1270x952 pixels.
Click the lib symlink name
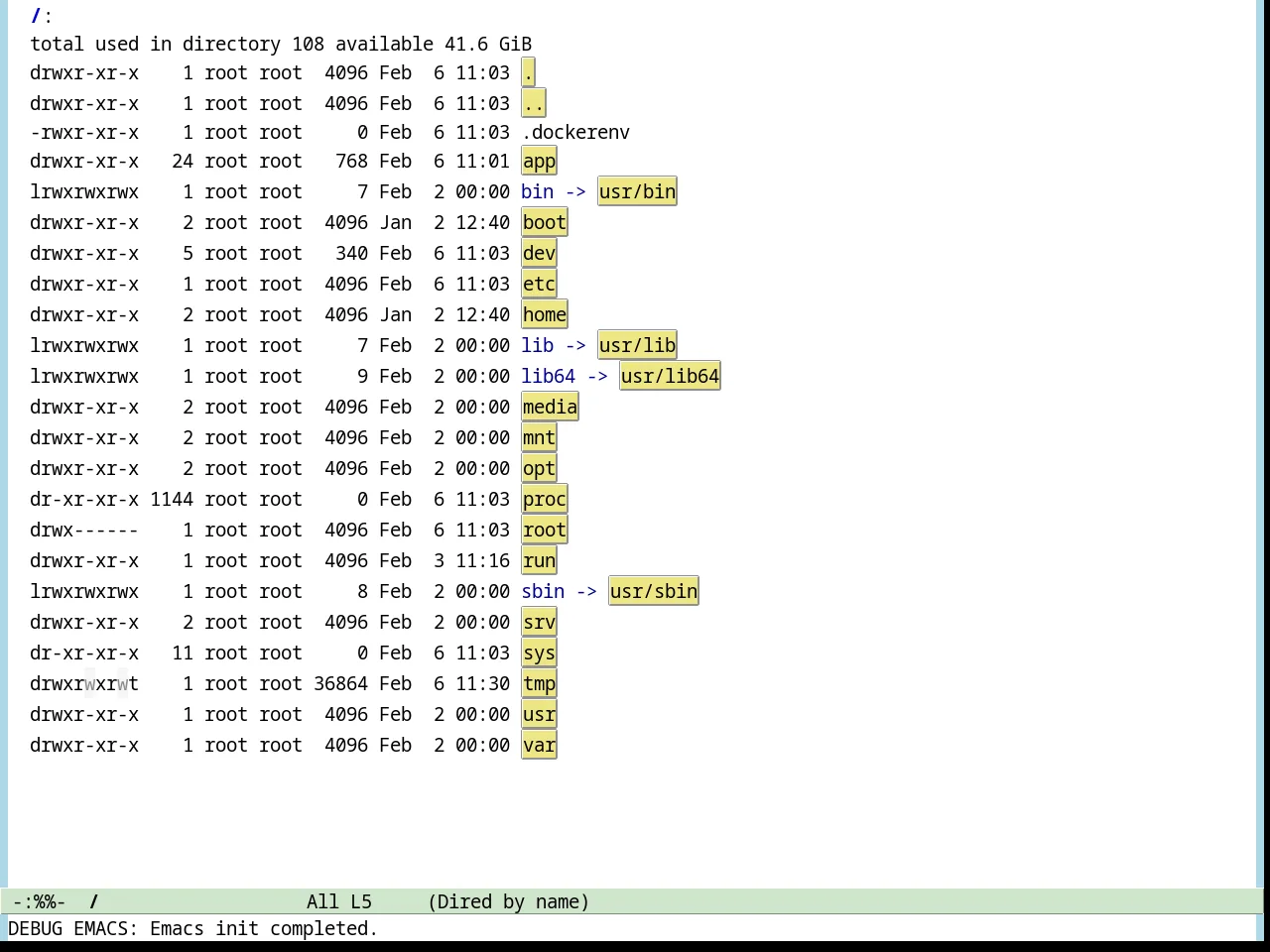tap(537, 346)
